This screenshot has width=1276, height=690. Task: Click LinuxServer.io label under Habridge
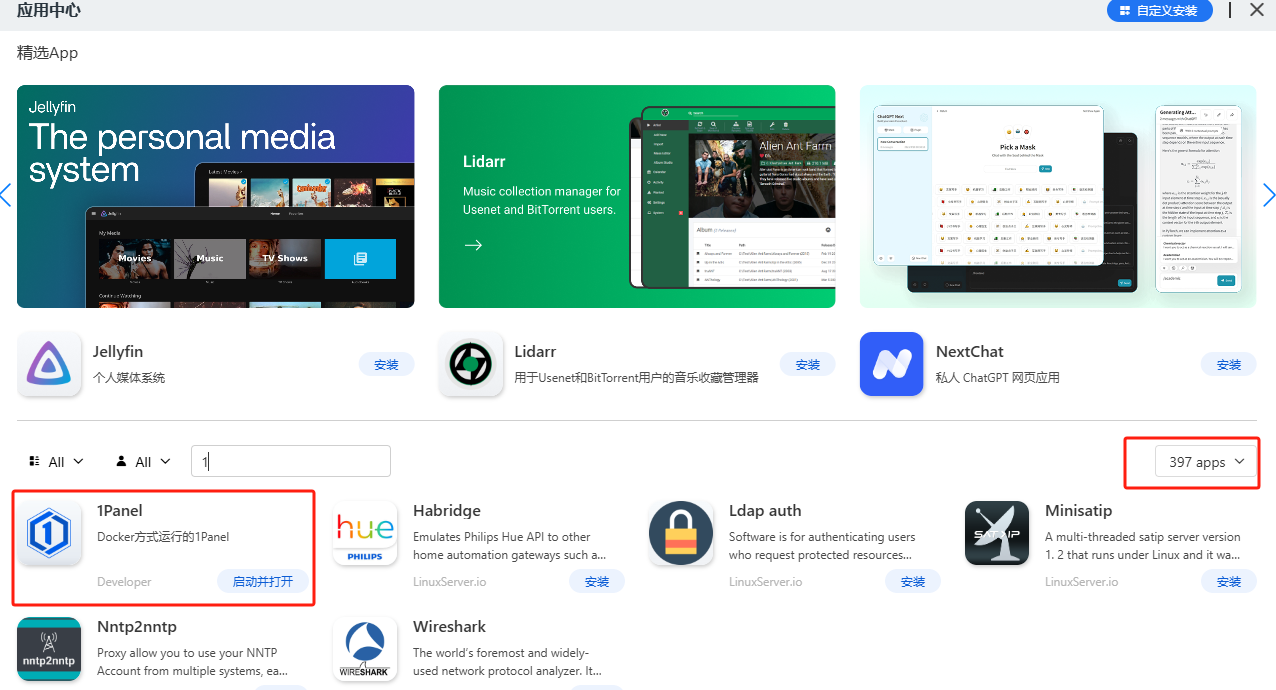[x=450, y=582]
